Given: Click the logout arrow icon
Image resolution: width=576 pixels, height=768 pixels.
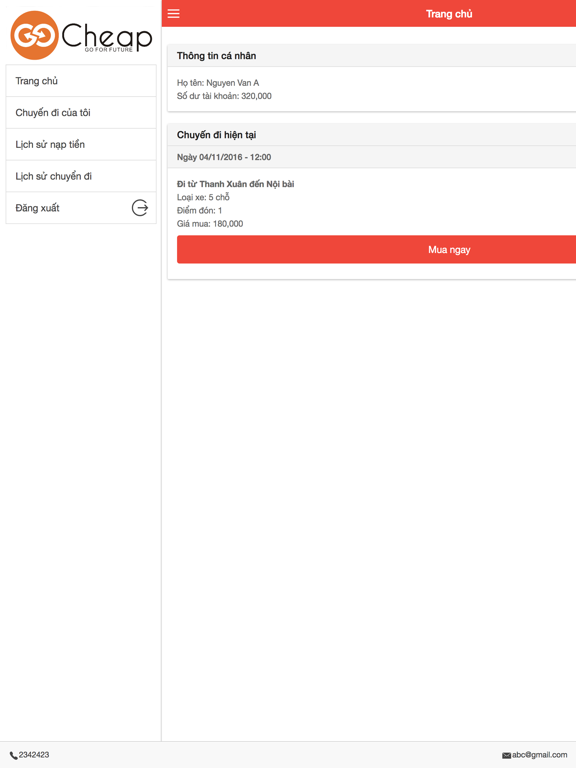Looking at the screenshot, I should (x=140, y=208).
